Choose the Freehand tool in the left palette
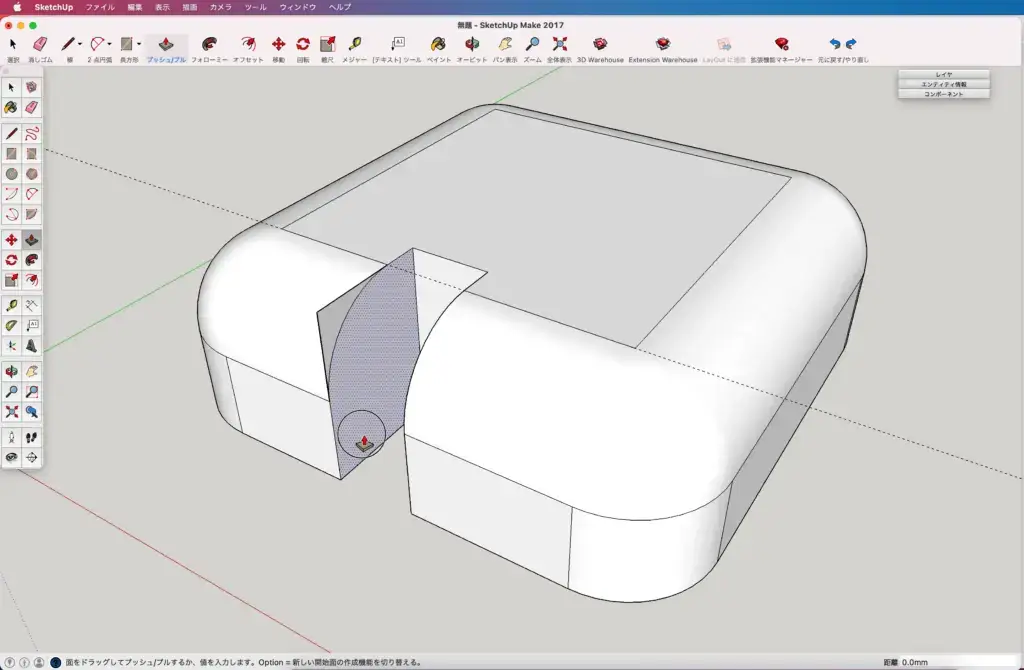The height and width of the screenshot is (670, 1024). [x=31, y=133]
